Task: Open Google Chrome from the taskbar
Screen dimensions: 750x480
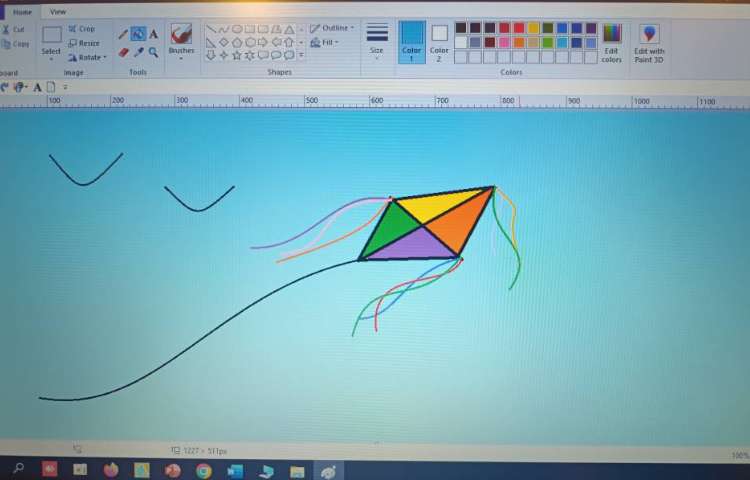Action: tap(203, 470)
